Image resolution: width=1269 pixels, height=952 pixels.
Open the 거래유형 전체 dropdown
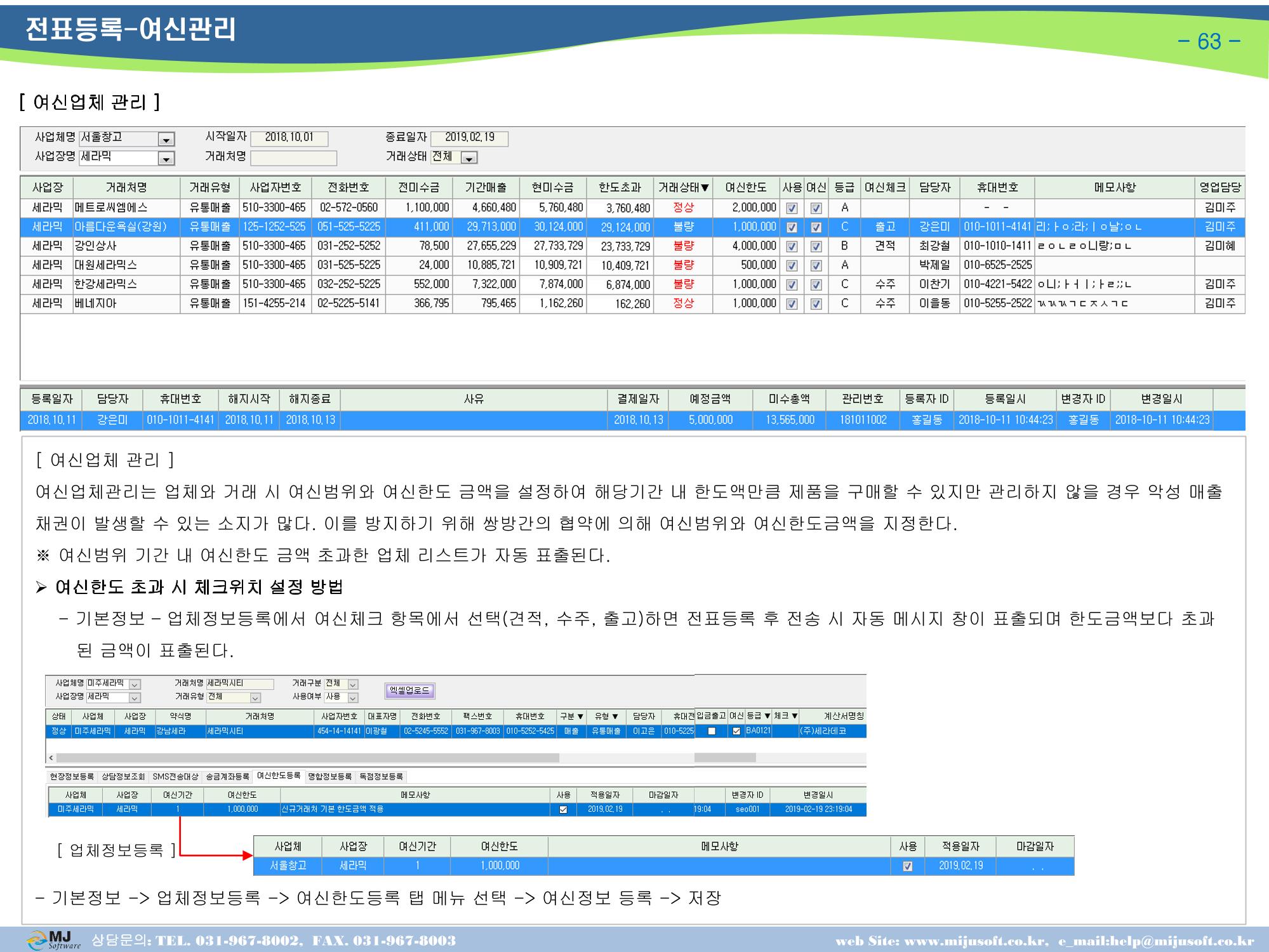click(x=255, y=698)
